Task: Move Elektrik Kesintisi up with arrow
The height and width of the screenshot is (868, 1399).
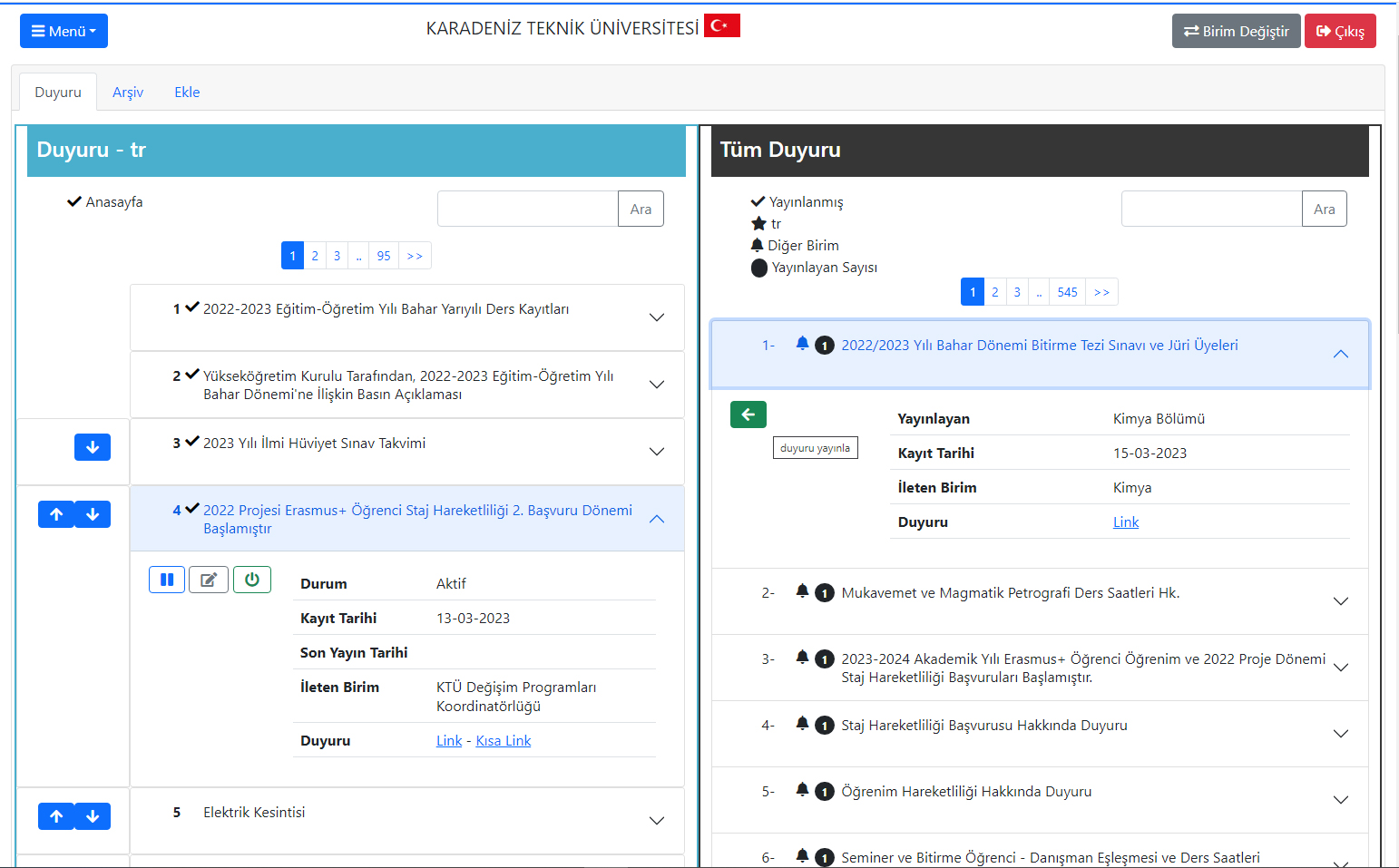Action: point(56,816)
